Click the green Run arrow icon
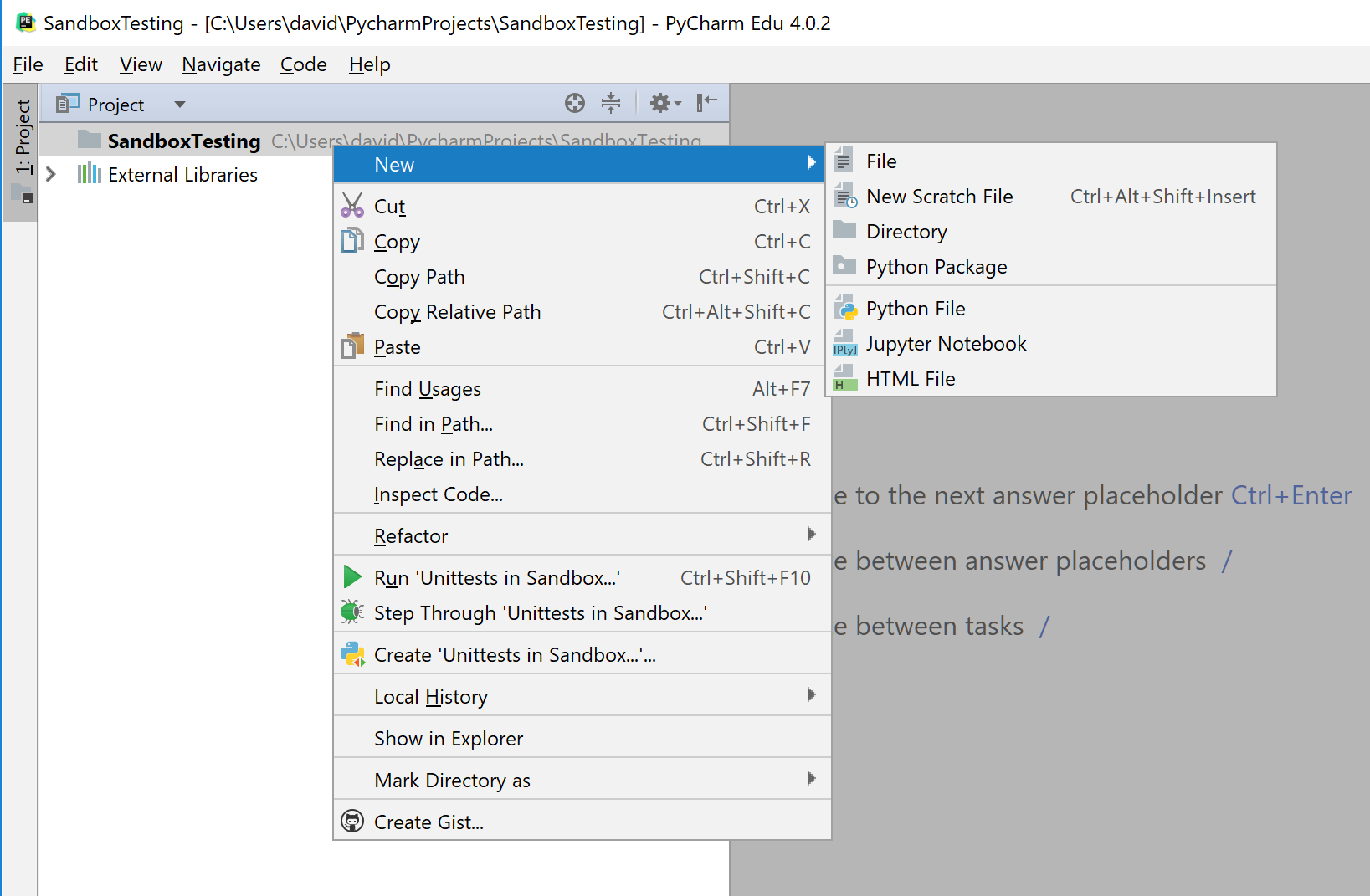This screenshot has height=896, width=1370. click(x=352, y=577)
